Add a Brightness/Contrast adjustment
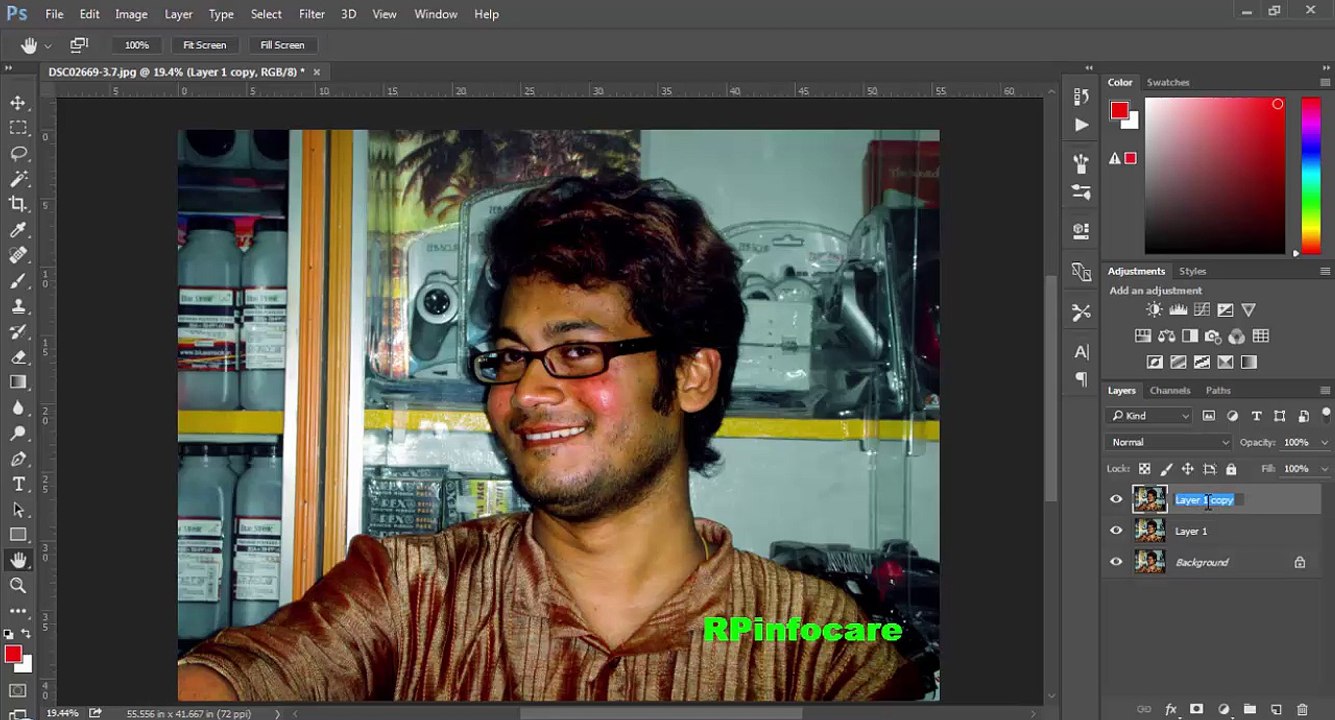Viewport: 1335px width, 720px height. coord(1154,310)
